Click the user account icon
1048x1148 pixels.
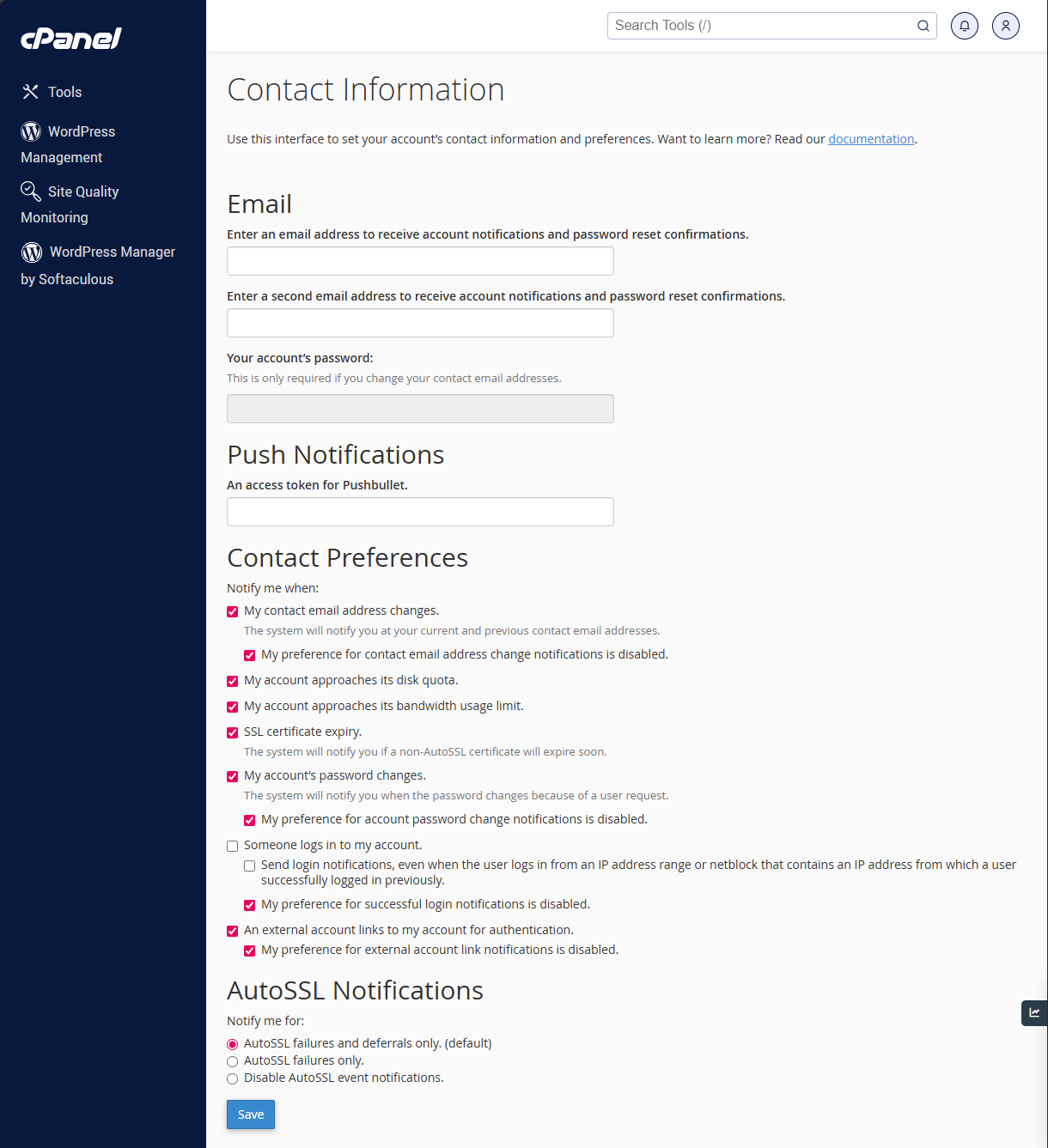tap(1005, 26)
